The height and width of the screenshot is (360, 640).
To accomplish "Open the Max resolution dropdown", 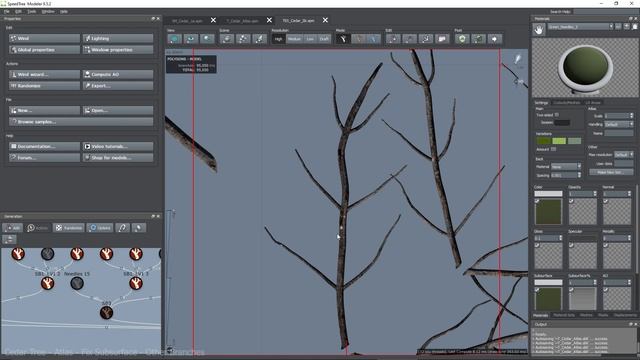I will click(x=624, y=155).
